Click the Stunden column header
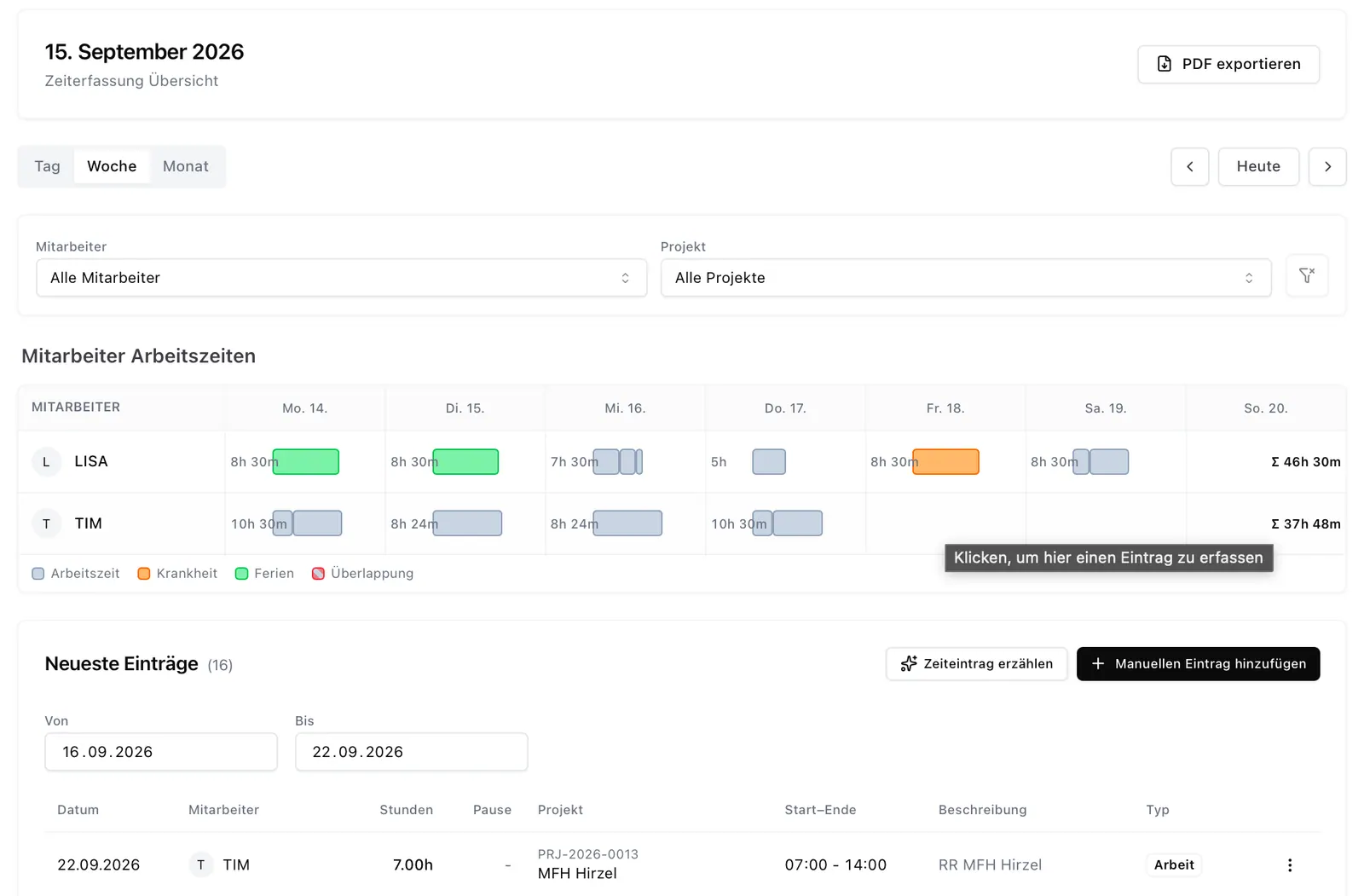The width and height of the screenshot is (1364, 896). tap(406, 810)
